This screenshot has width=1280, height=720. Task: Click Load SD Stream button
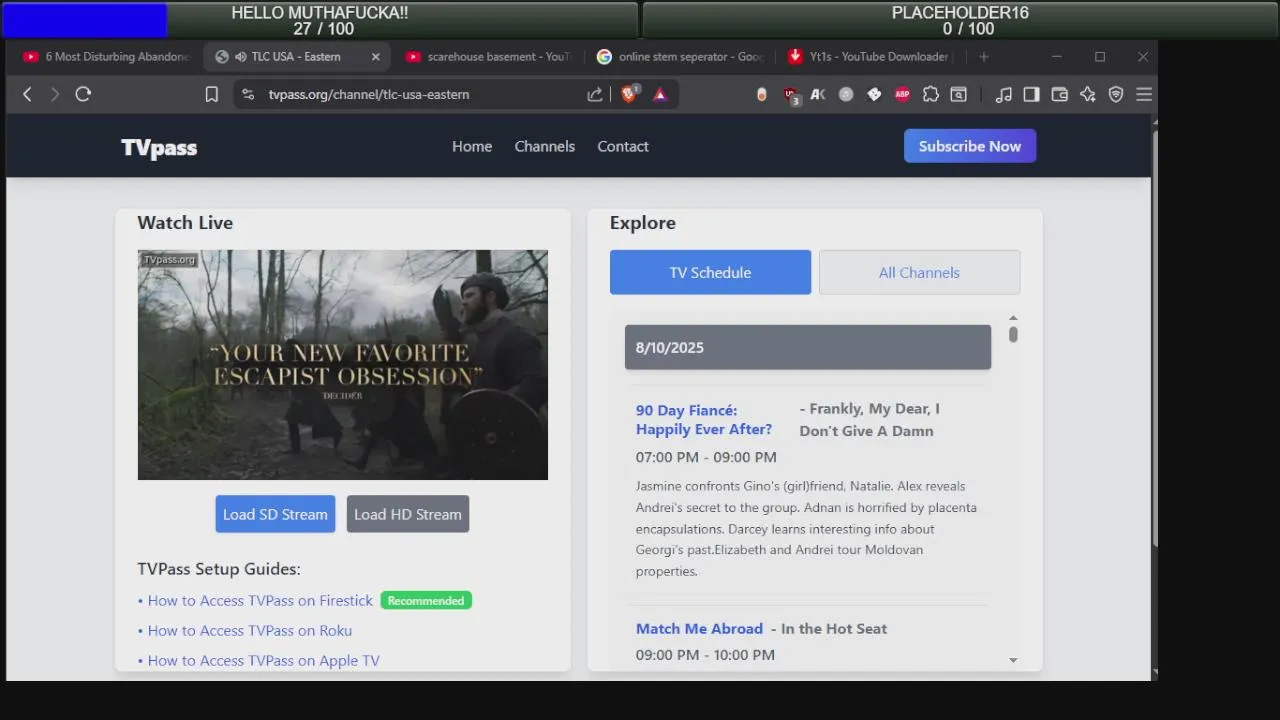pyautogui.click(x=275, y=514)
